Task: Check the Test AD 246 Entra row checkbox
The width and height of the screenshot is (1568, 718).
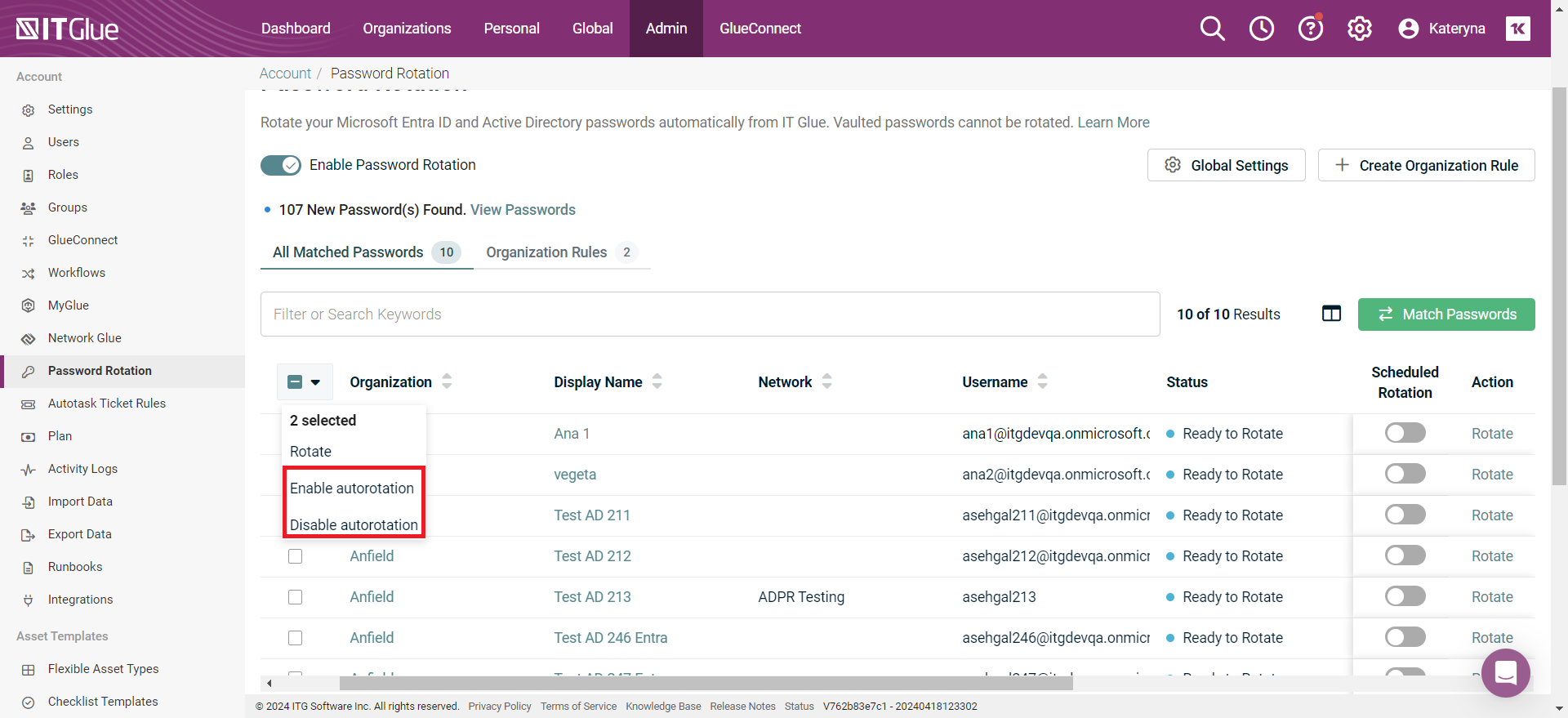Action: 295,638
